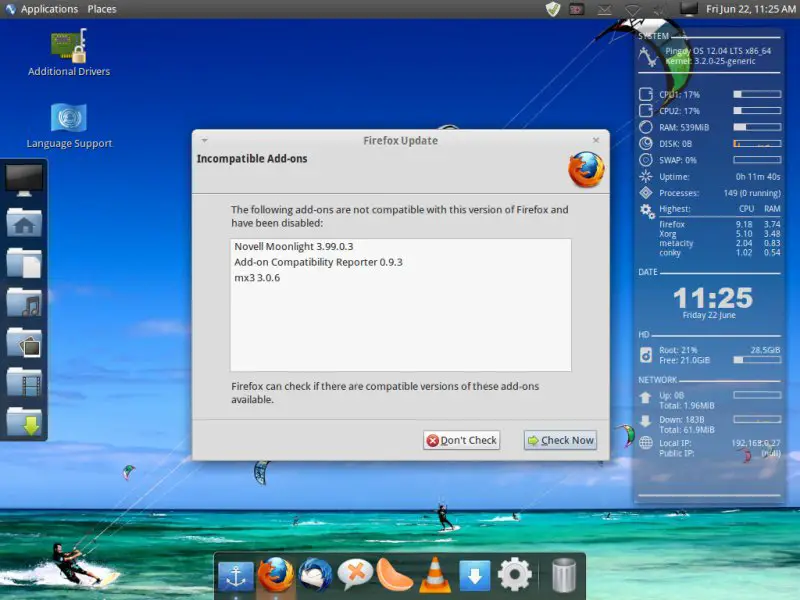Image resolution: width=800 pixels, height=600 pixels.
Task: Open the Applications menu
Action: click(49, 9)
